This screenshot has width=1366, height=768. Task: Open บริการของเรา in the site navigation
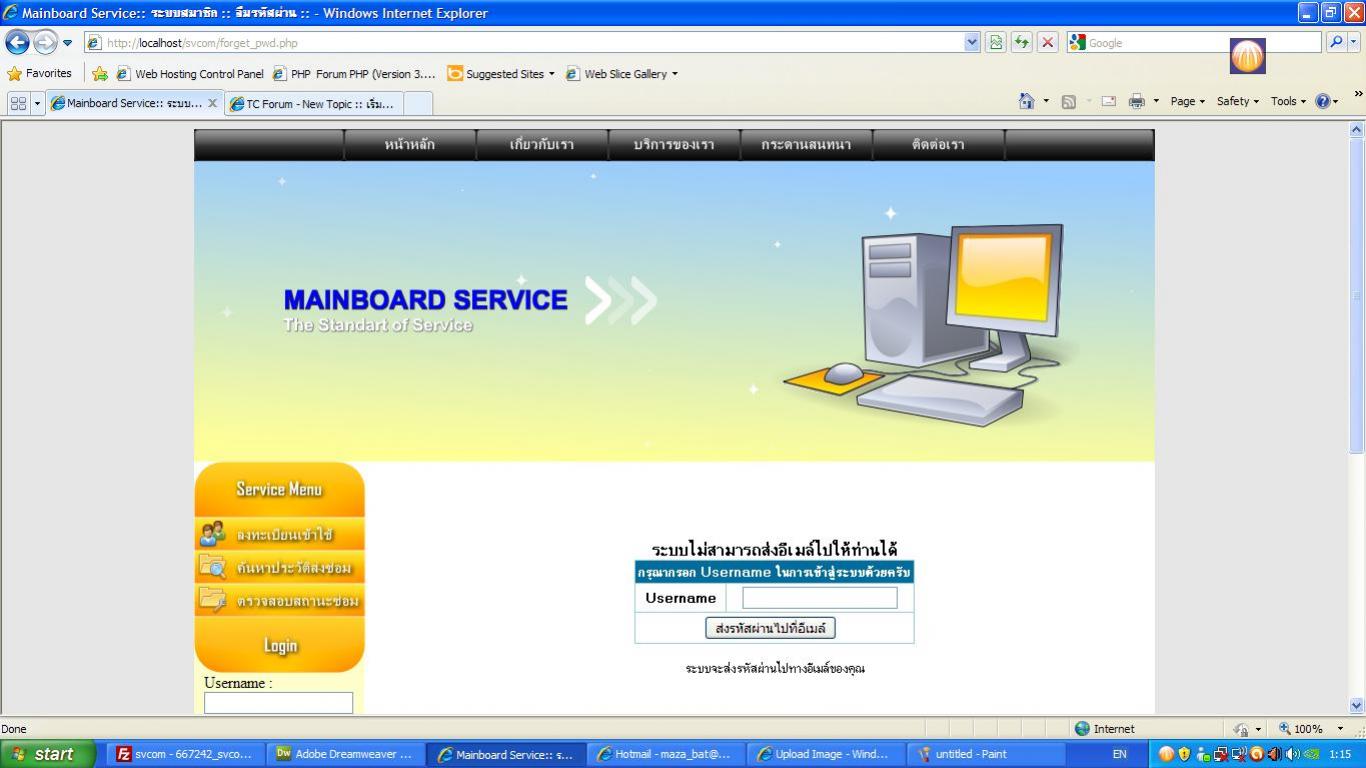click(x=674, y=145)
